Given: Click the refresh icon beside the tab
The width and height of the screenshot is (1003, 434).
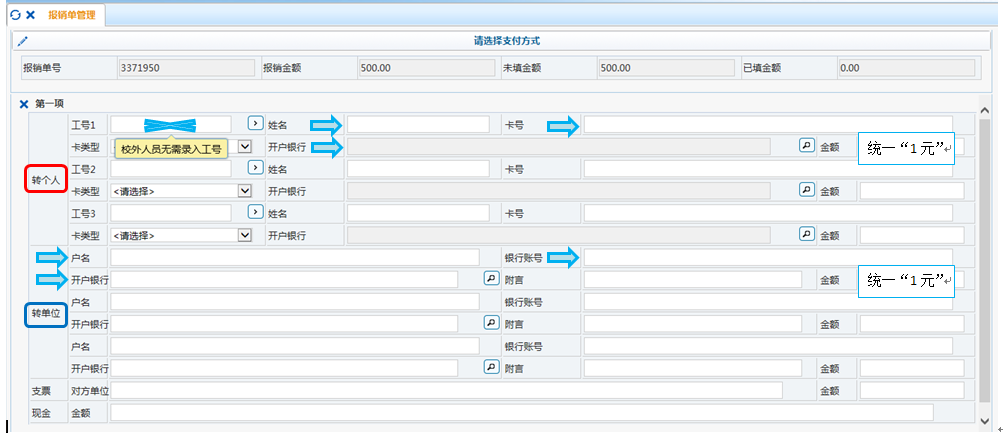Looking at the screenshot, I should (14, 15).
